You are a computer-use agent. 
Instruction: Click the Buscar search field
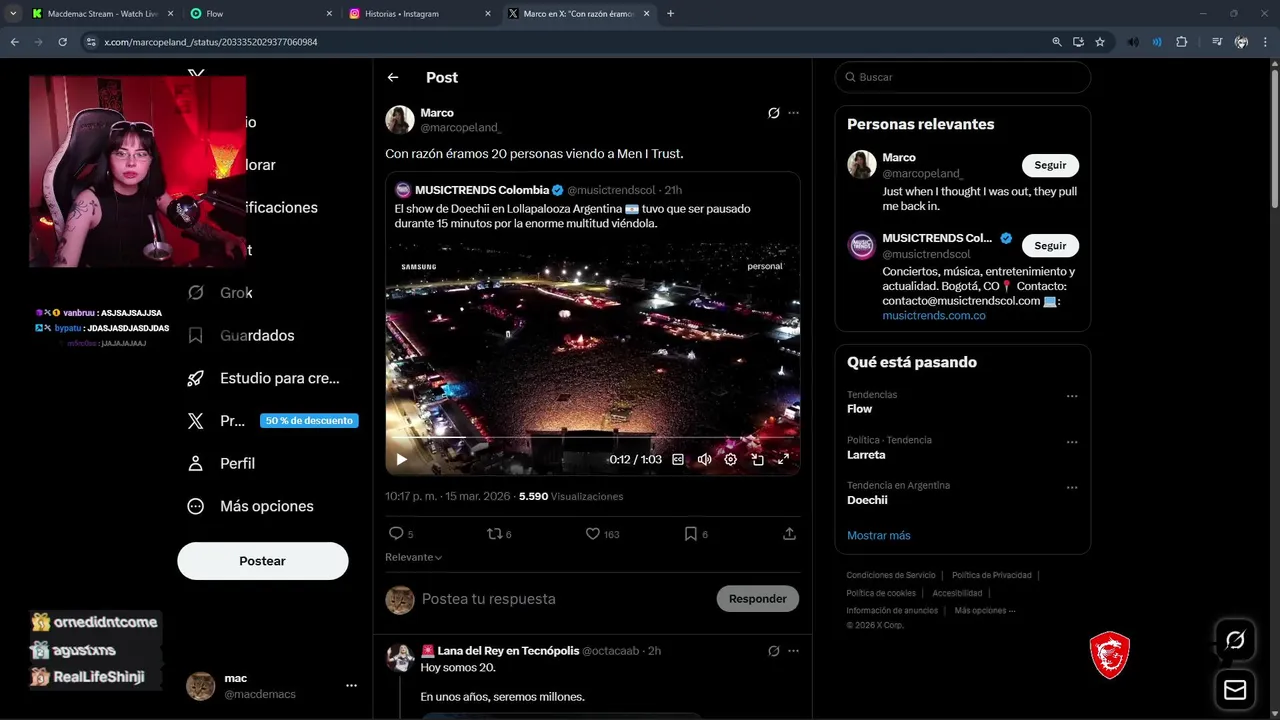pos(963,77)
